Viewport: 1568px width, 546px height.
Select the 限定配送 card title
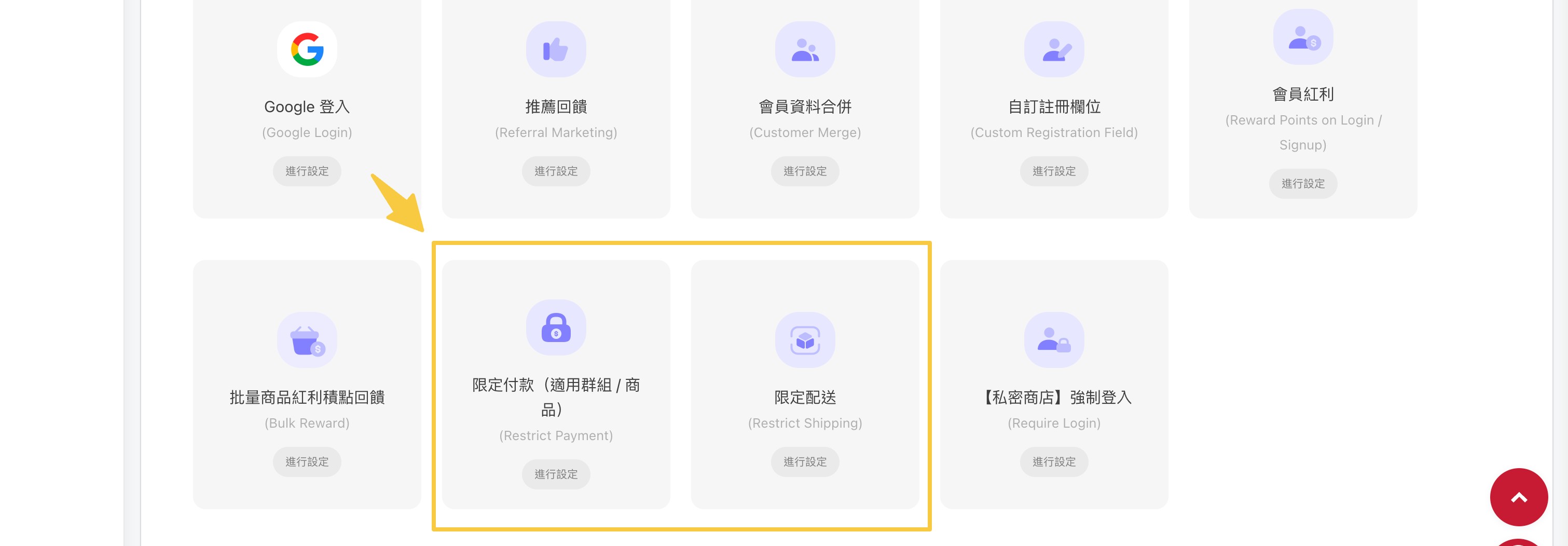[x=805, y=397]
